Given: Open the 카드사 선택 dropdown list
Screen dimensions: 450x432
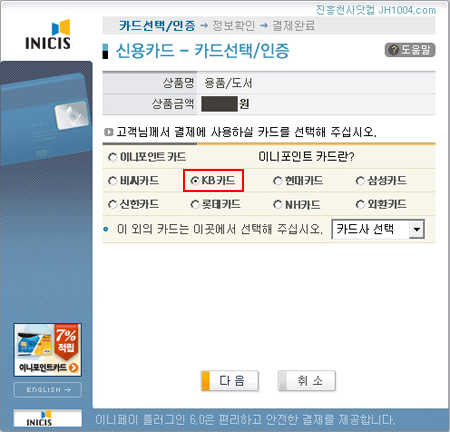Looking at the screenshot, I should point(378,229).
